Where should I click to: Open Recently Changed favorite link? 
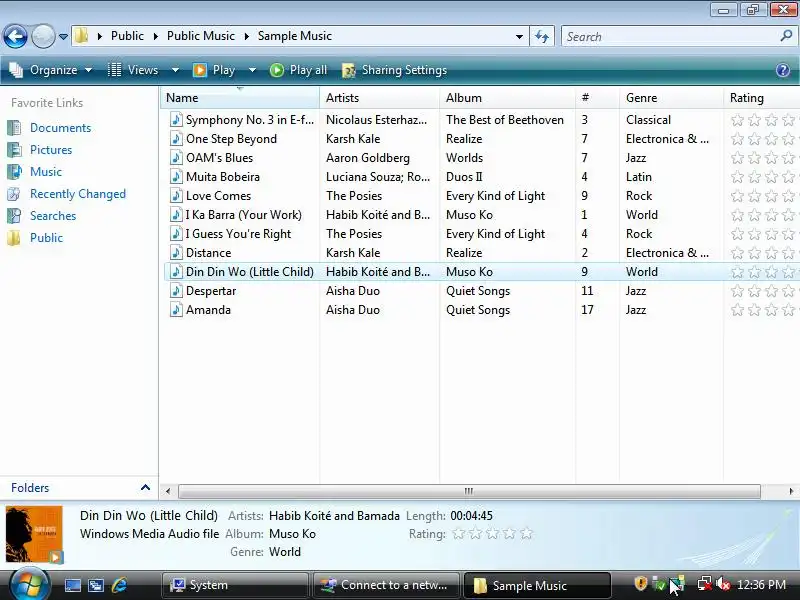tap(78, 194)
